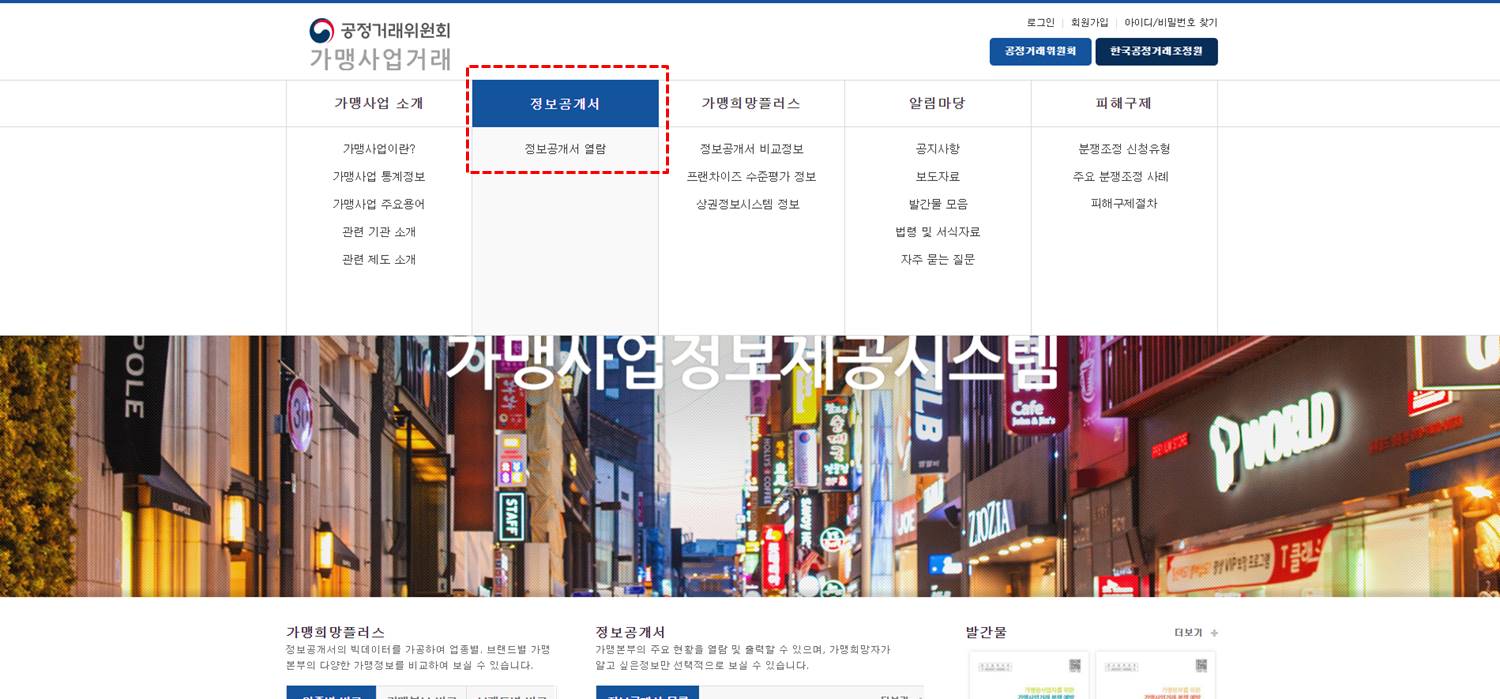Open the 피해구제 menu

1124,103
